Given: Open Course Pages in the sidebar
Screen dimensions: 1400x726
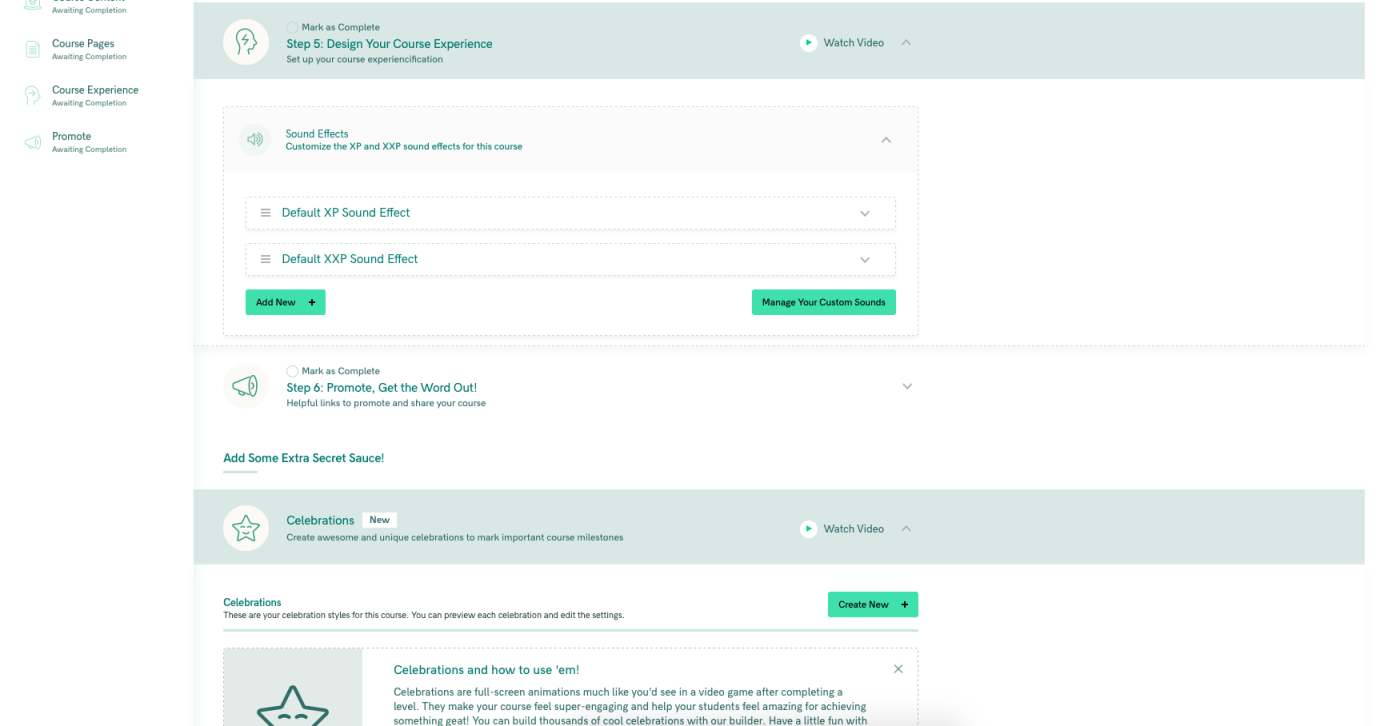Looking at the screenshot, I should [83, 44].
